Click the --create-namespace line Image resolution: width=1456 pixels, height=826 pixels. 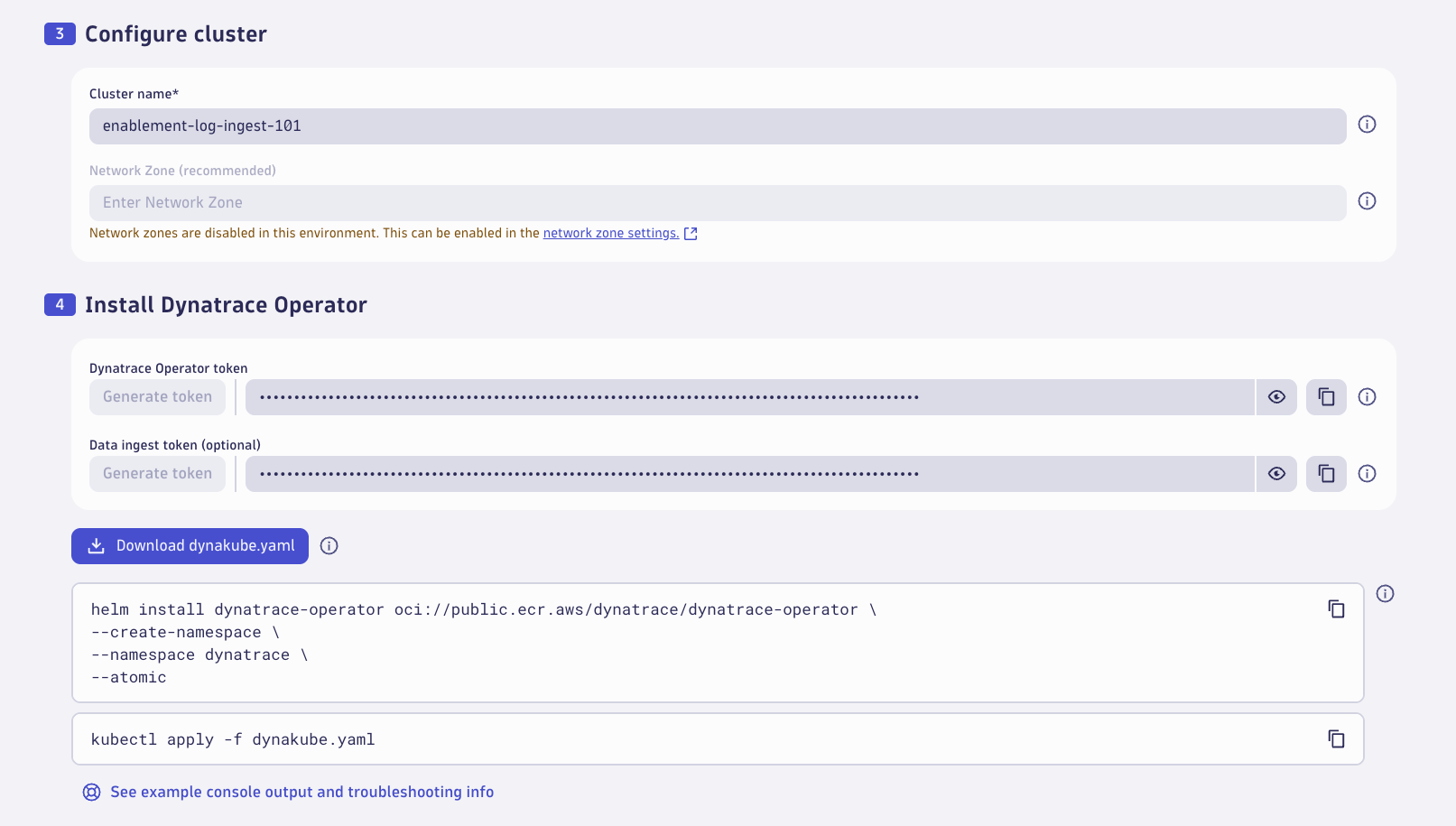pos(185,633)
